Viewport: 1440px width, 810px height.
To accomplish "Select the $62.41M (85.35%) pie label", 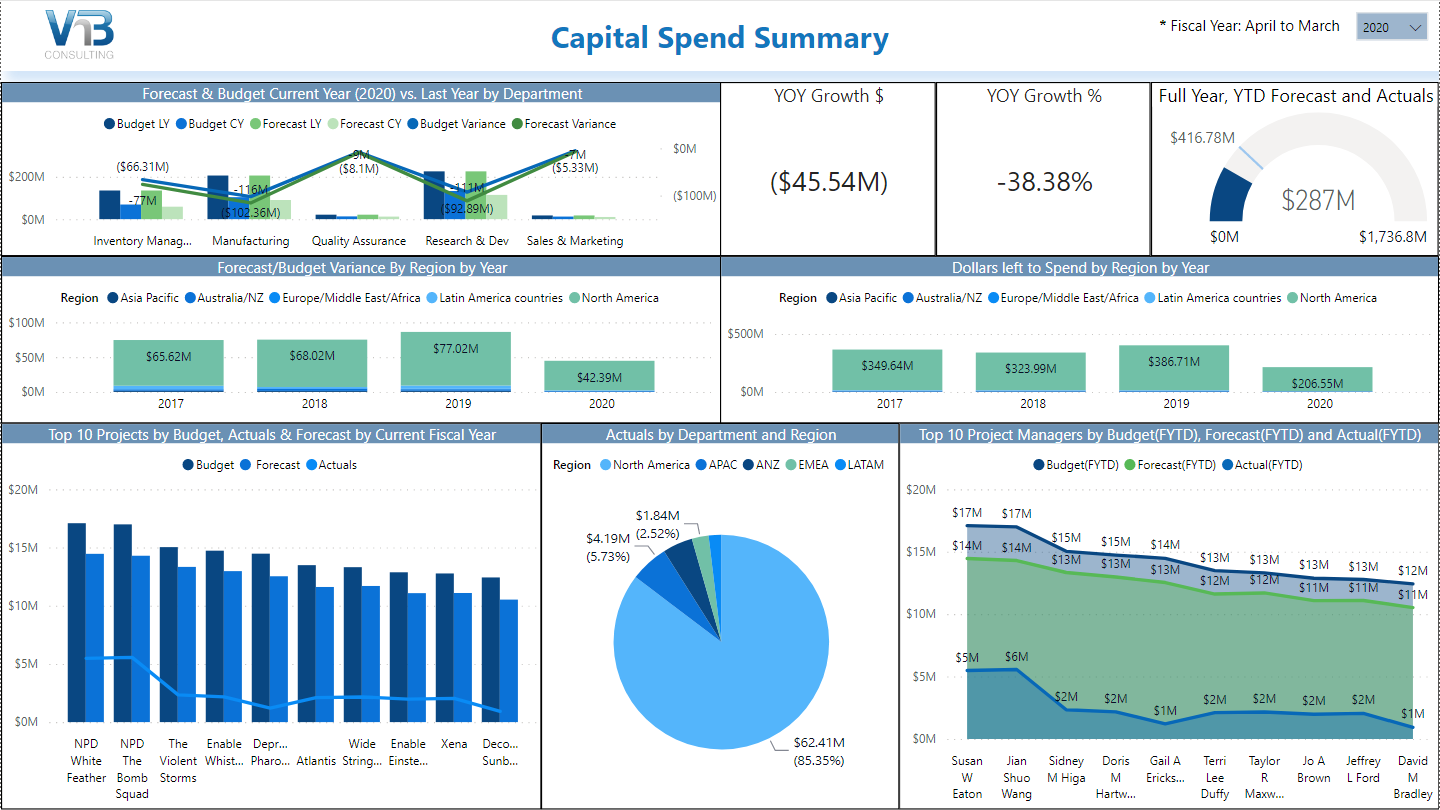I will (x=818, y=751).
